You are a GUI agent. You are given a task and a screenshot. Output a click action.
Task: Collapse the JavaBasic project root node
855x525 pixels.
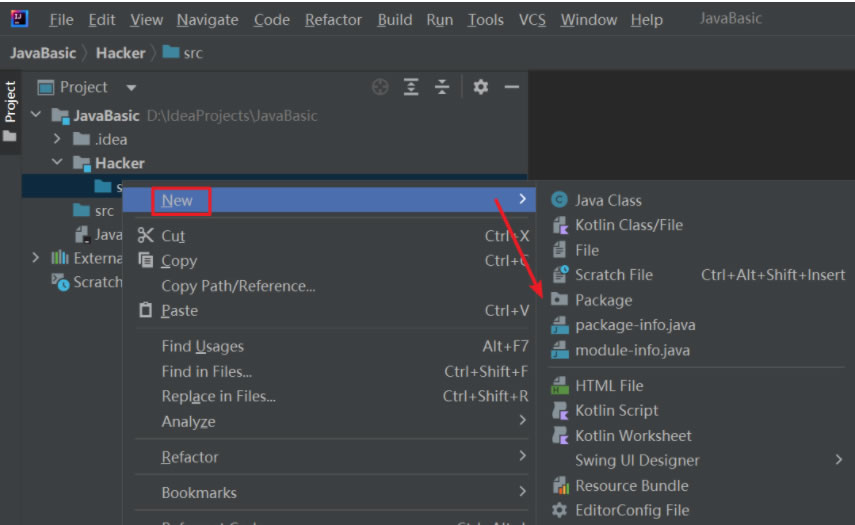(x=36, y=115)
